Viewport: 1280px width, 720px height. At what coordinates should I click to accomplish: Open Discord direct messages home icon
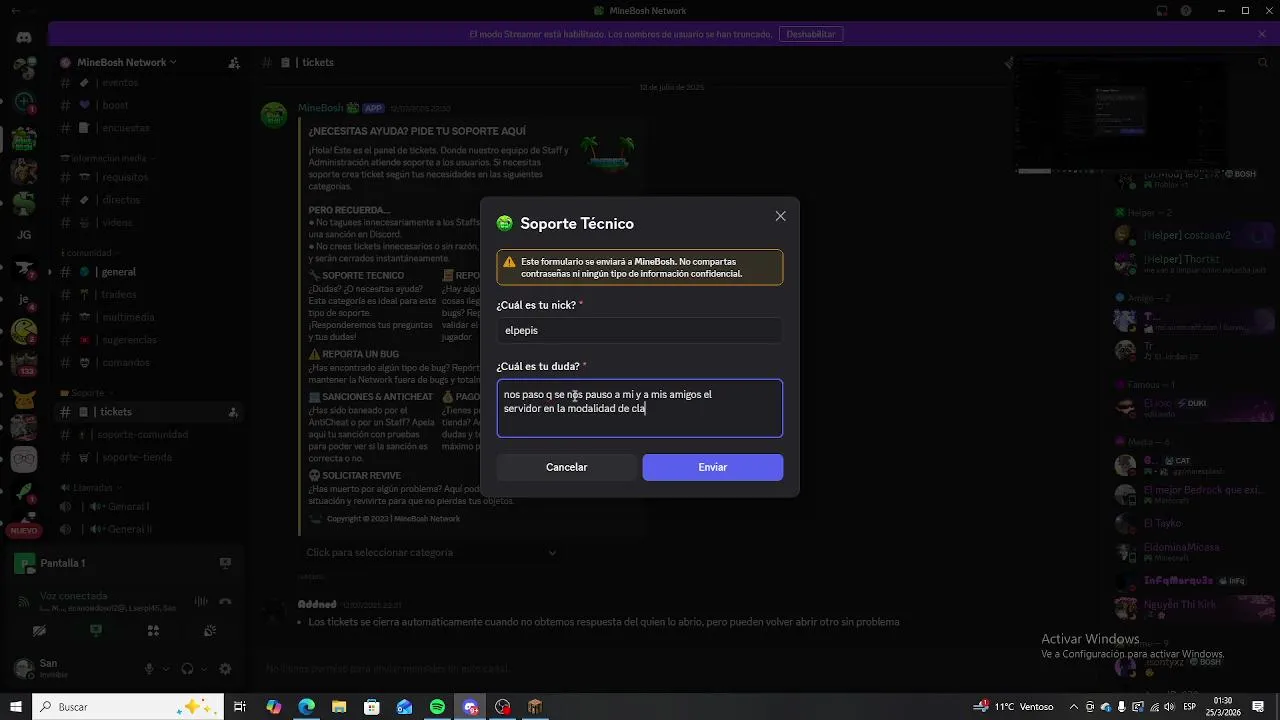pyautogui.click(x=24, y=37)
